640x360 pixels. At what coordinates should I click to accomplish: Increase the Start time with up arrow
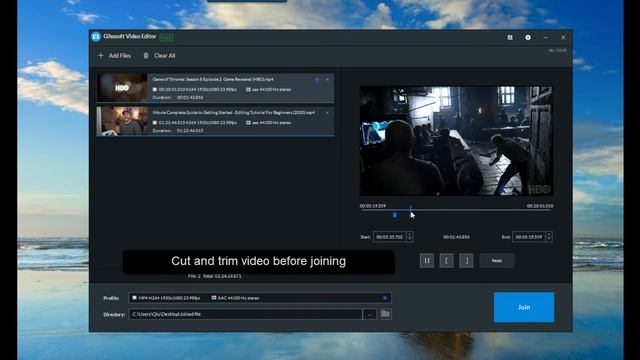(410, 234)
